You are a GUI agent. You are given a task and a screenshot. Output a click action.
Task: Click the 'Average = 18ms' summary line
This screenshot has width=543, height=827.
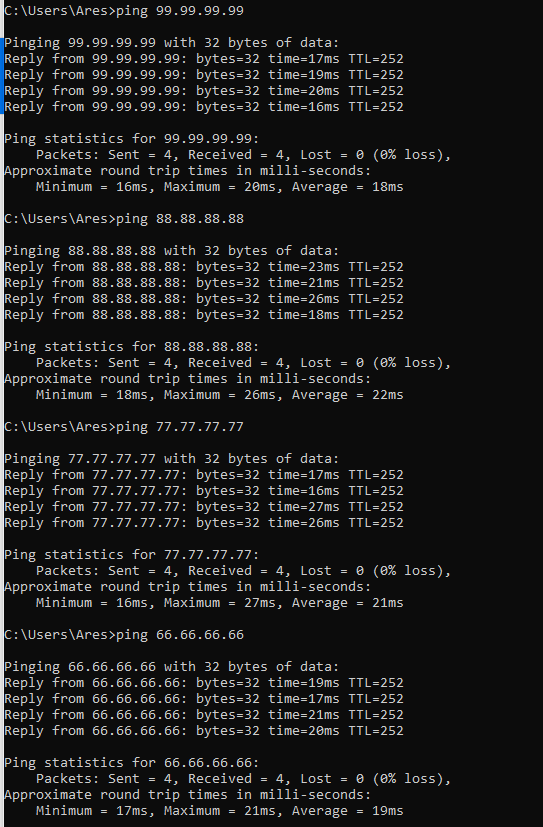coord(219,187)
